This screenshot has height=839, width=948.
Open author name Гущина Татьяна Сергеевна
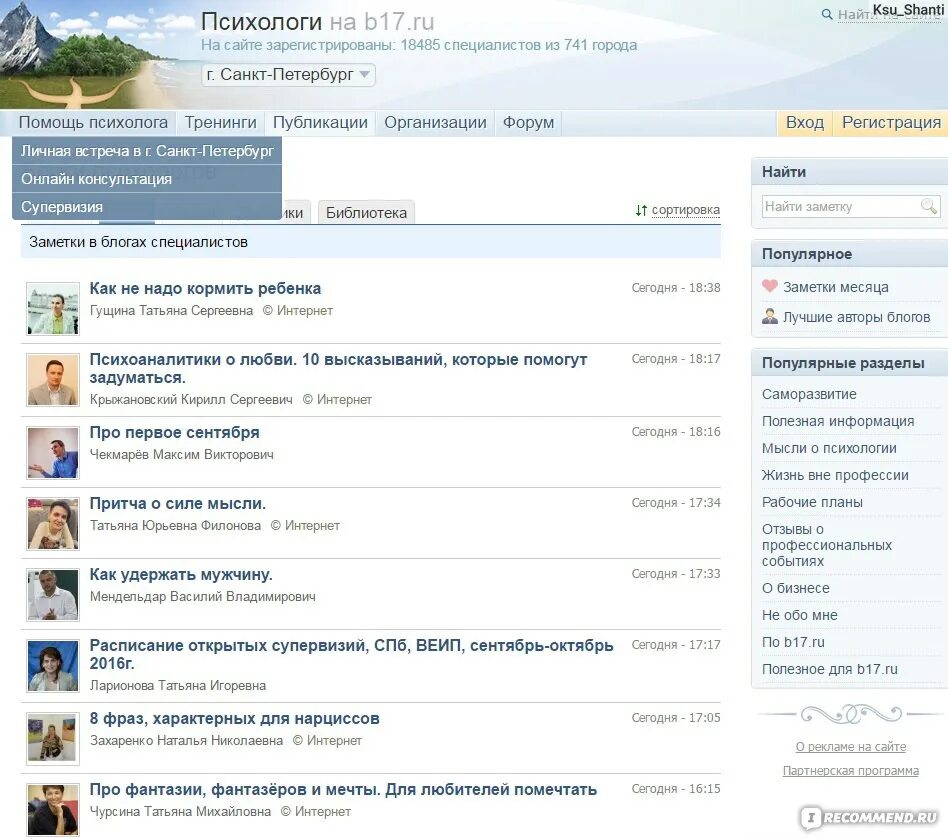tap(171, 311)
